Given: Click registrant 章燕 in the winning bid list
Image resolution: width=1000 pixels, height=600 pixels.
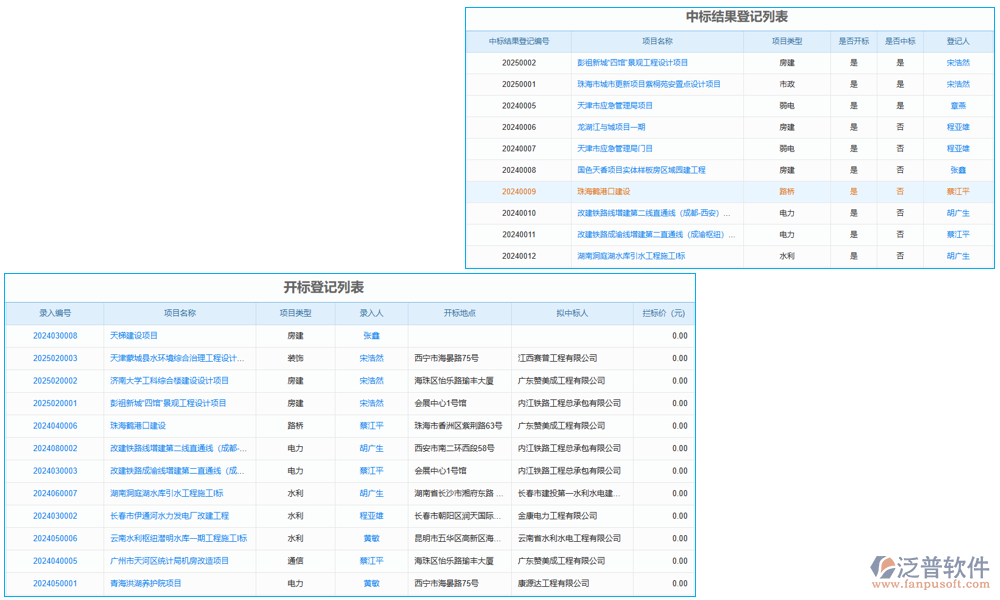Looking at the screenshot, I should click(958, 106).
